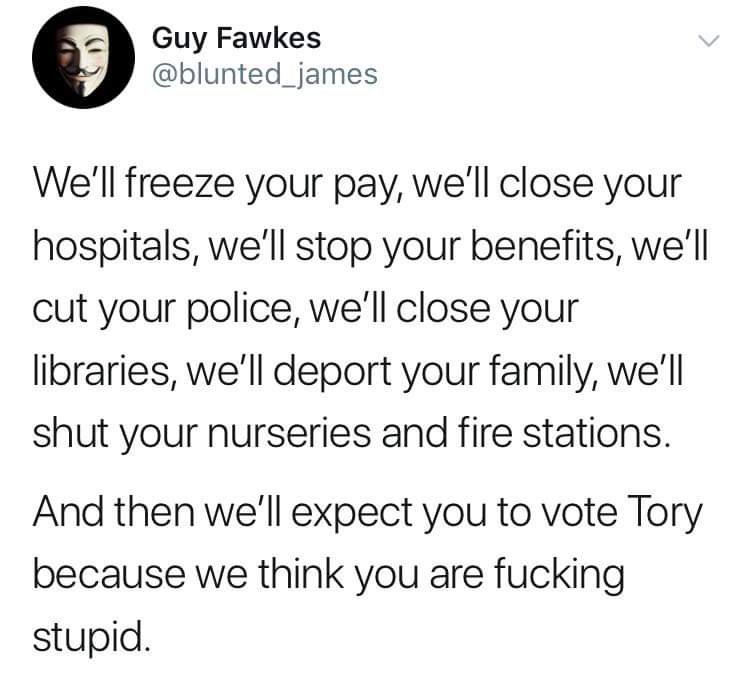Click the word "nurseries" in the tweet
This screenshot has width=750, height=686.
pyautogui.click(x=289, y=433)
